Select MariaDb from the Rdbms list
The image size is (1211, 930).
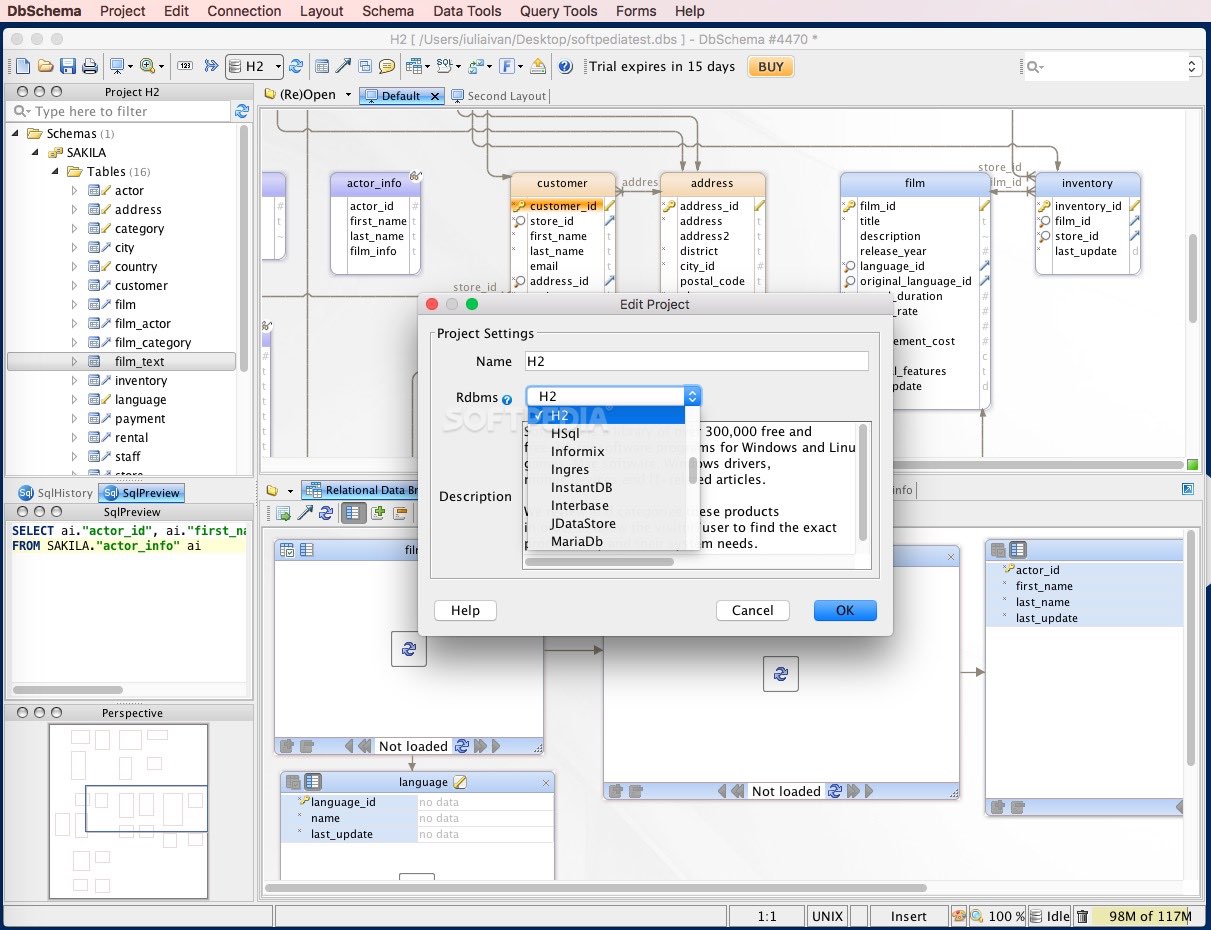pos(606,542)
